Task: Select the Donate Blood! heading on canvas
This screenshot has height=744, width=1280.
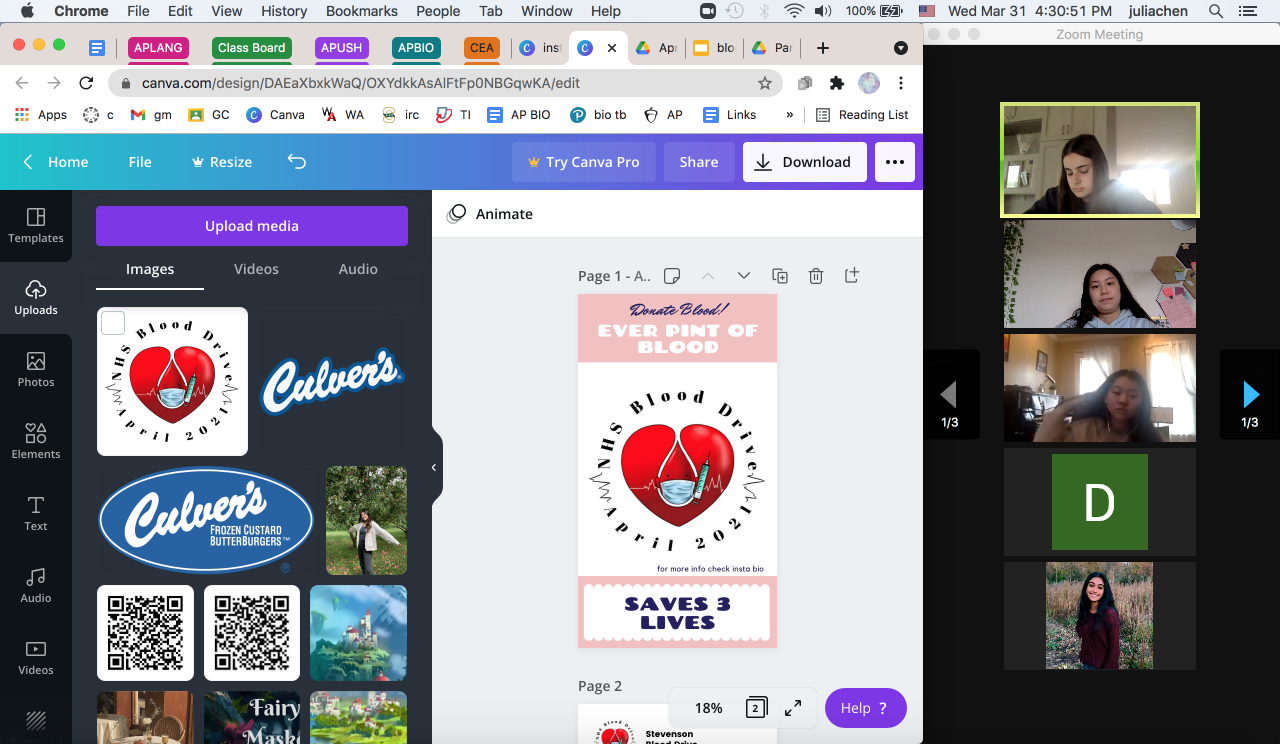Action: point(678,310)
